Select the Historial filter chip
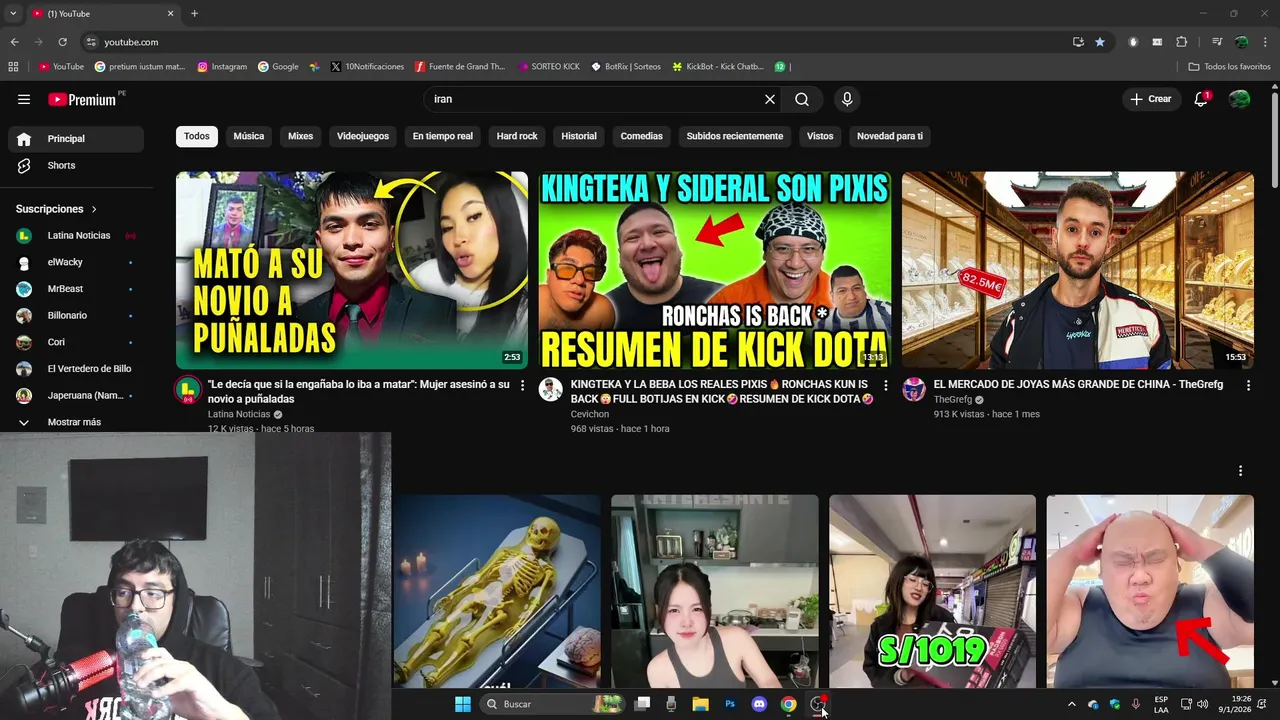 pyautogui.click(x=579, y=136)
